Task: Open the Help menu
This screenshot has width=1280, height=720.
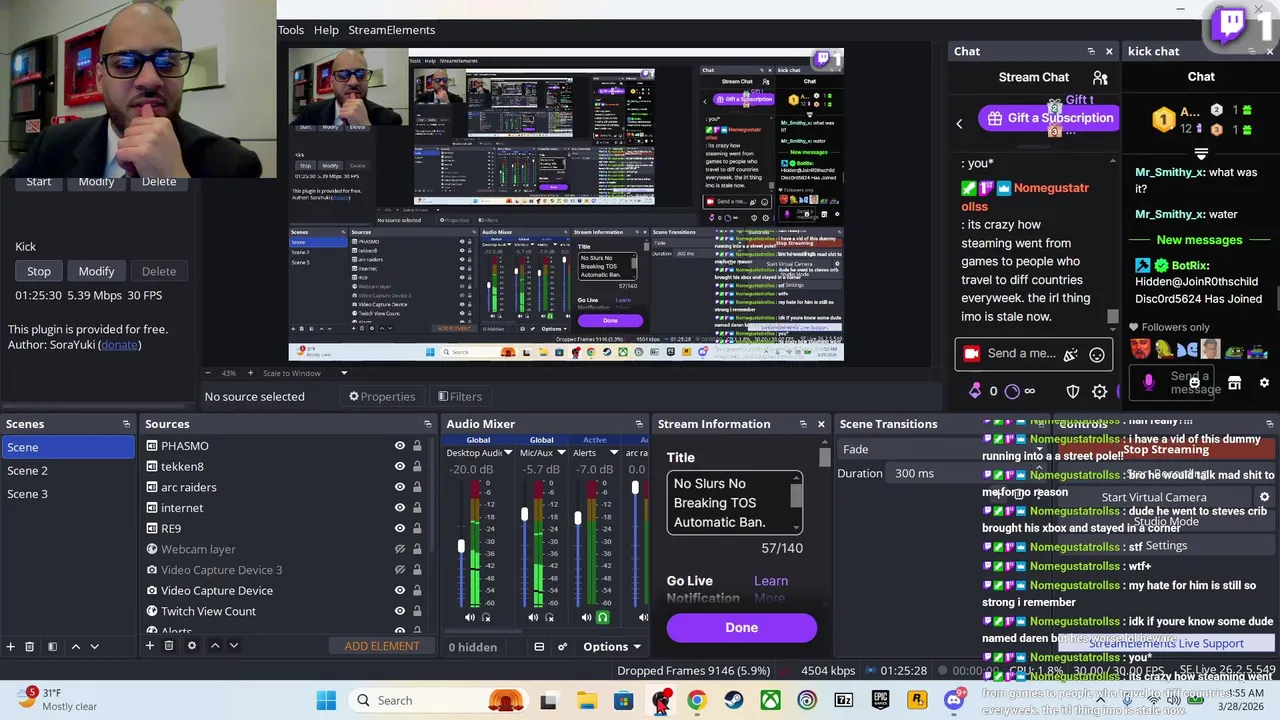Action: [326, 30]
